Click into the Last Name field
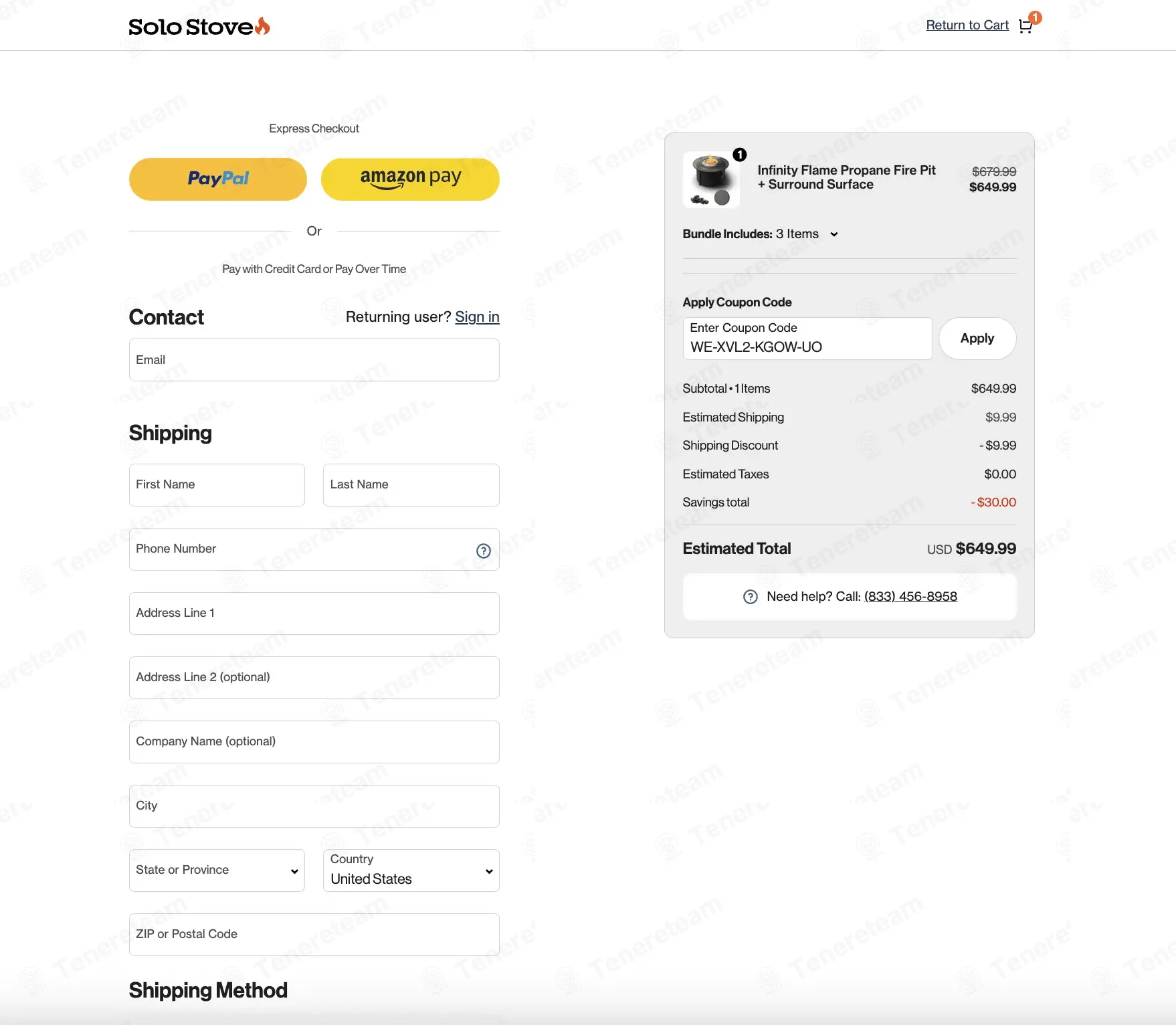This screenshot has width=1176, height=1025. (x=411, y=485)
